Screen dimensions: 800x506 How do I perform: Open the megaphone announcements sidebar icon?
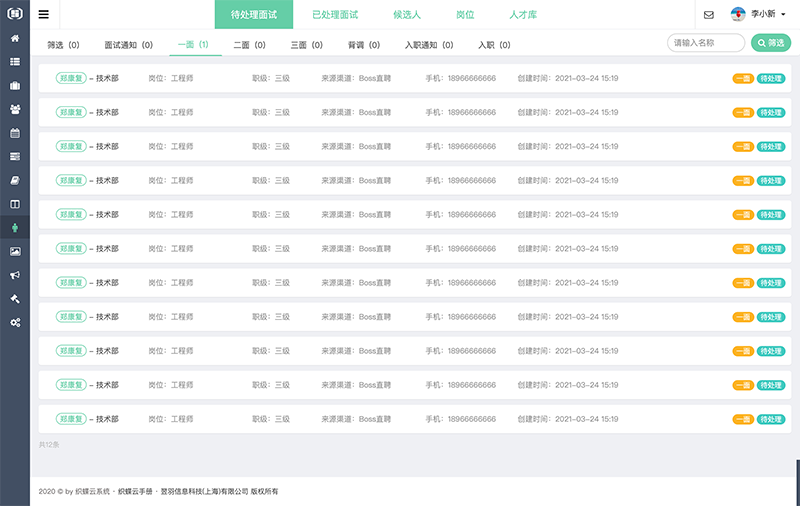pos(15,275)
